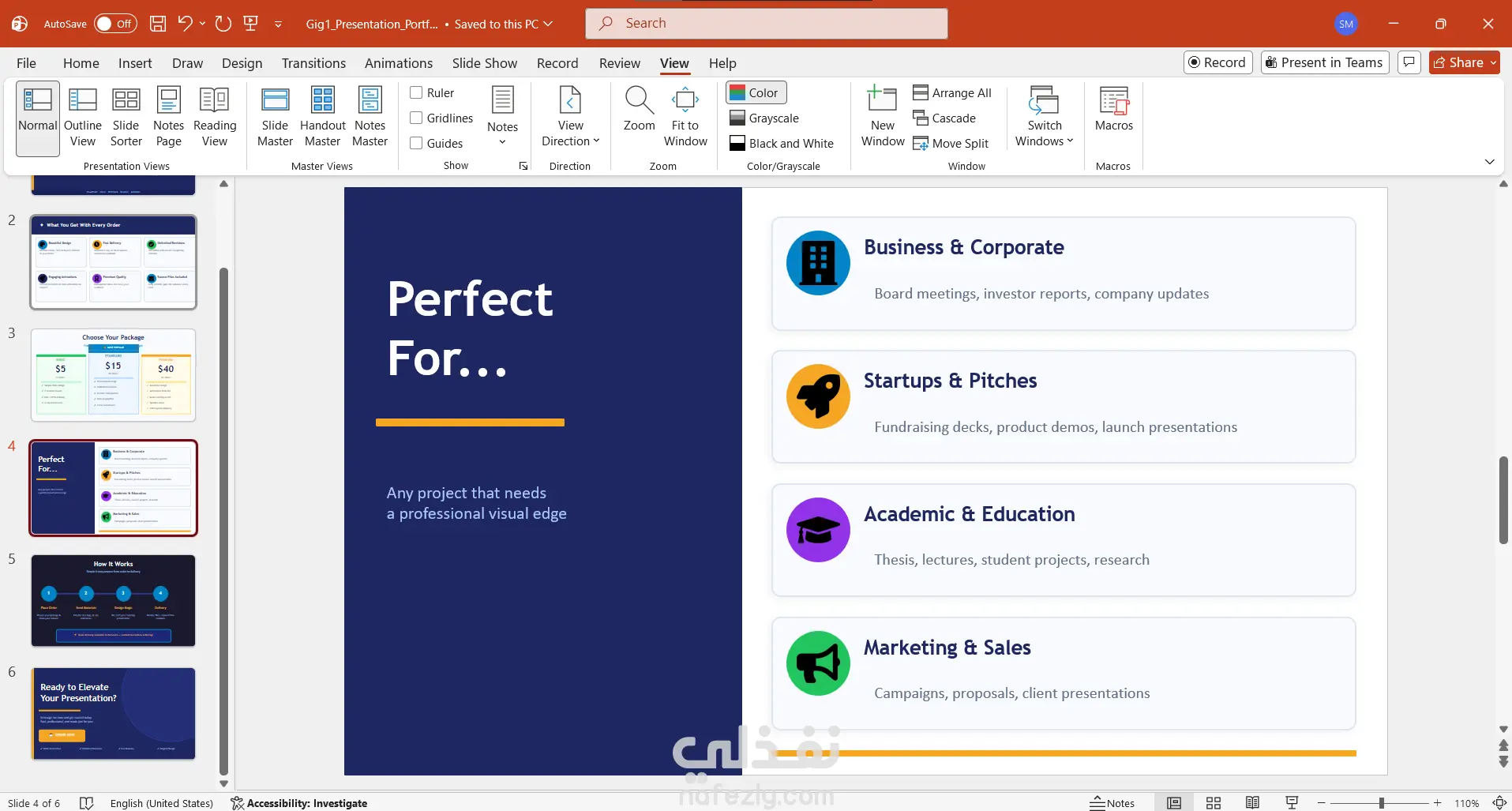The width and height of the screenshot is (1512, 811).
Task: Enable the Gridlines checkbox
Action: (x=416, y=118)
